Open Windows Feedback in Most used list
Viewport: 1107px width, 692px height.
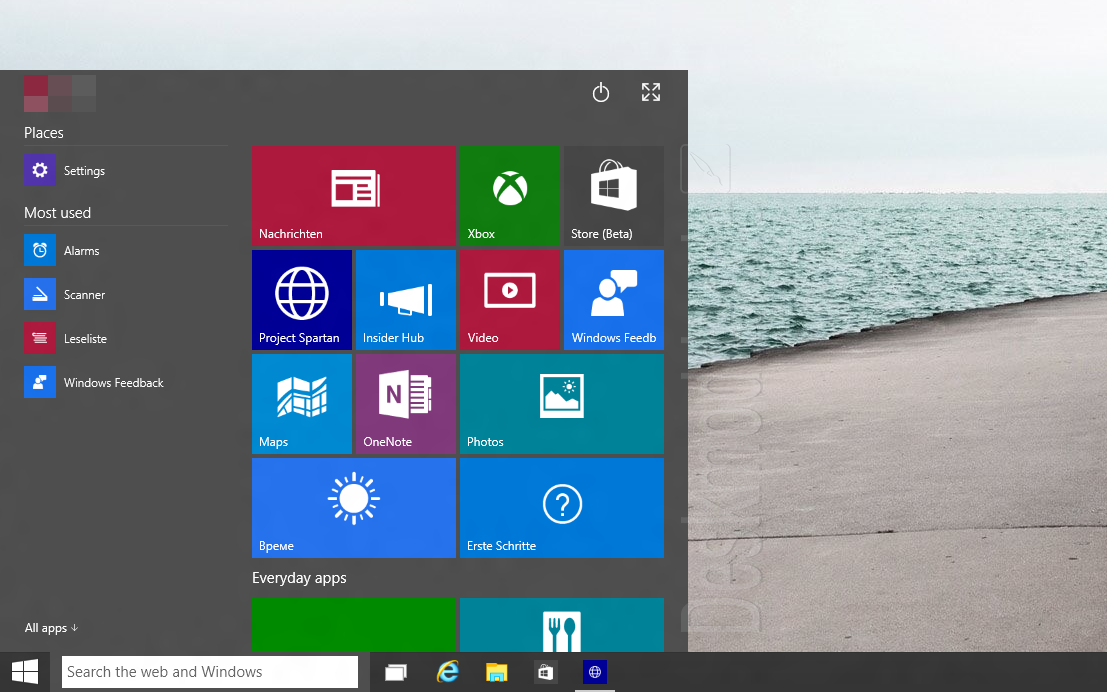click(126, 382)
